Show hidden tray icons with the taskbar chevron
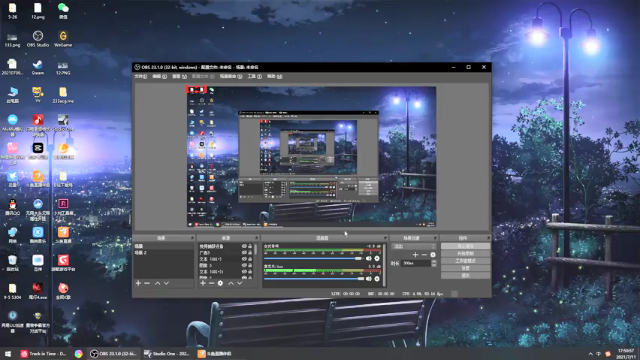 click(590, 354)
